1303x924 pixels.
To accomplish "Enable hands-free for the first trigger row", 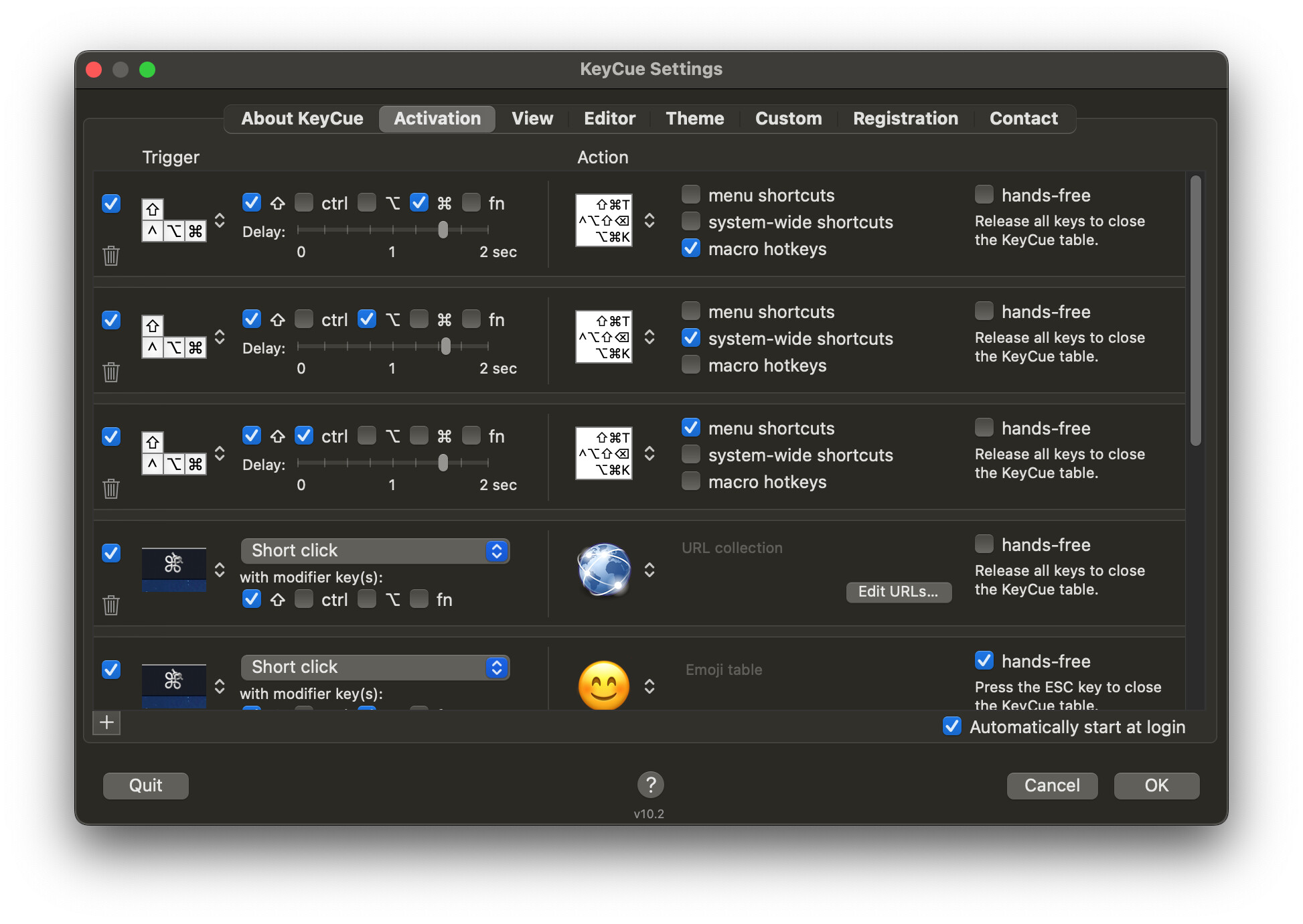I will 984,194.
